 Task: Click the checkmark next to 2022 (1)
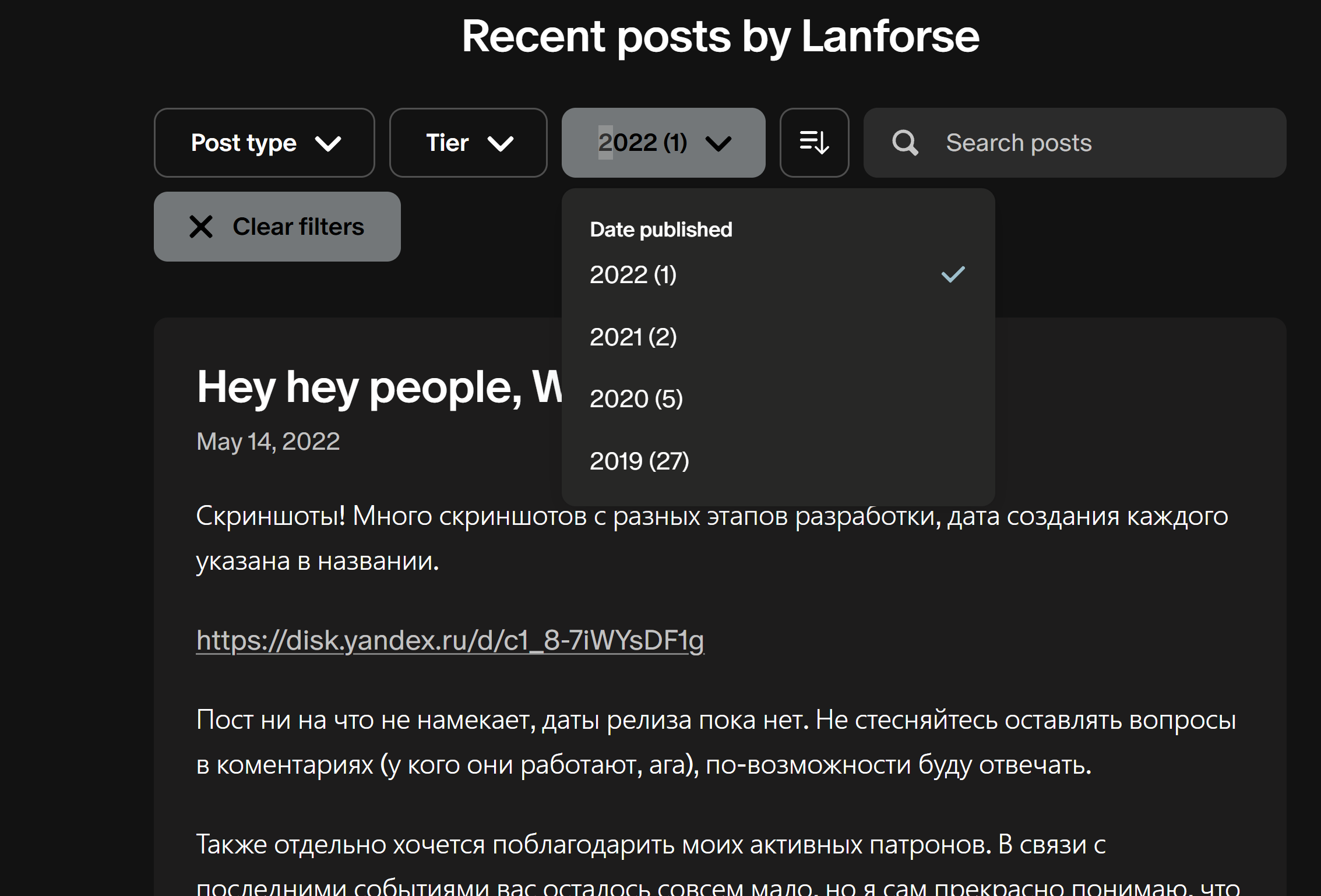[953, 274]
